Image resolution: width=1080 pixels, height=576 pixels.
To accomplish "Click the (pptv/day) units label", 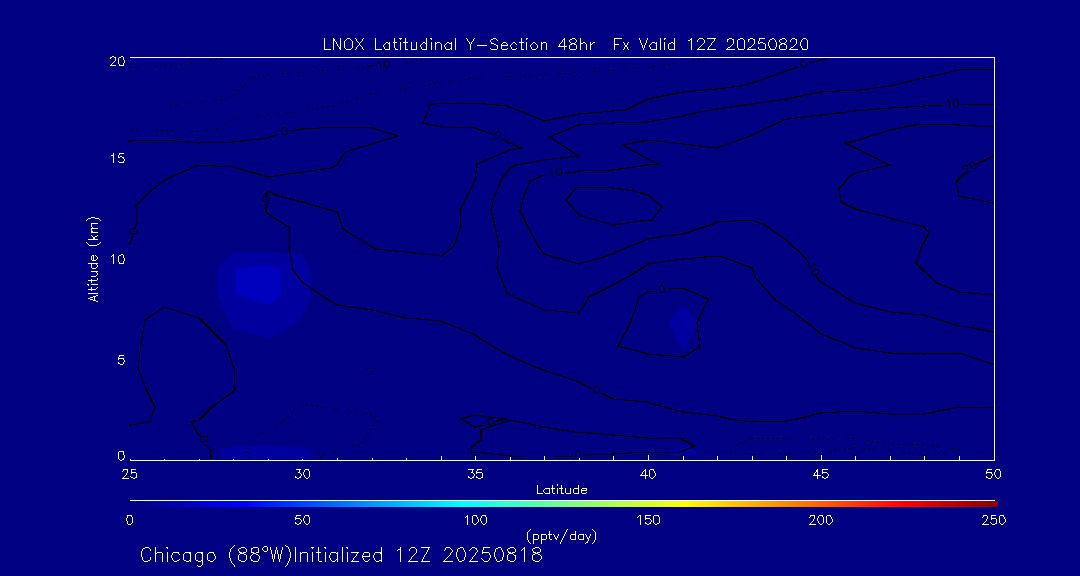I will [x=561, y=536].
